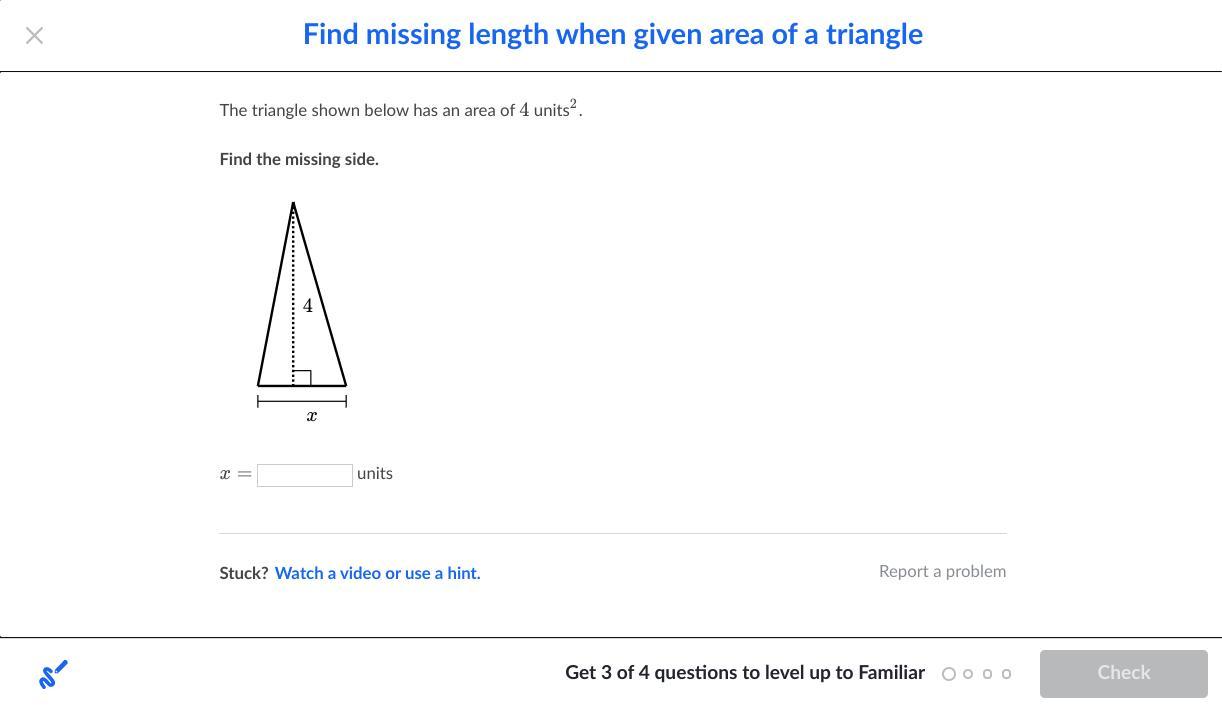The height and width of the screenshot is (708, 1222).
Task: Click the answer input box for x
Action: coord(304,475)
